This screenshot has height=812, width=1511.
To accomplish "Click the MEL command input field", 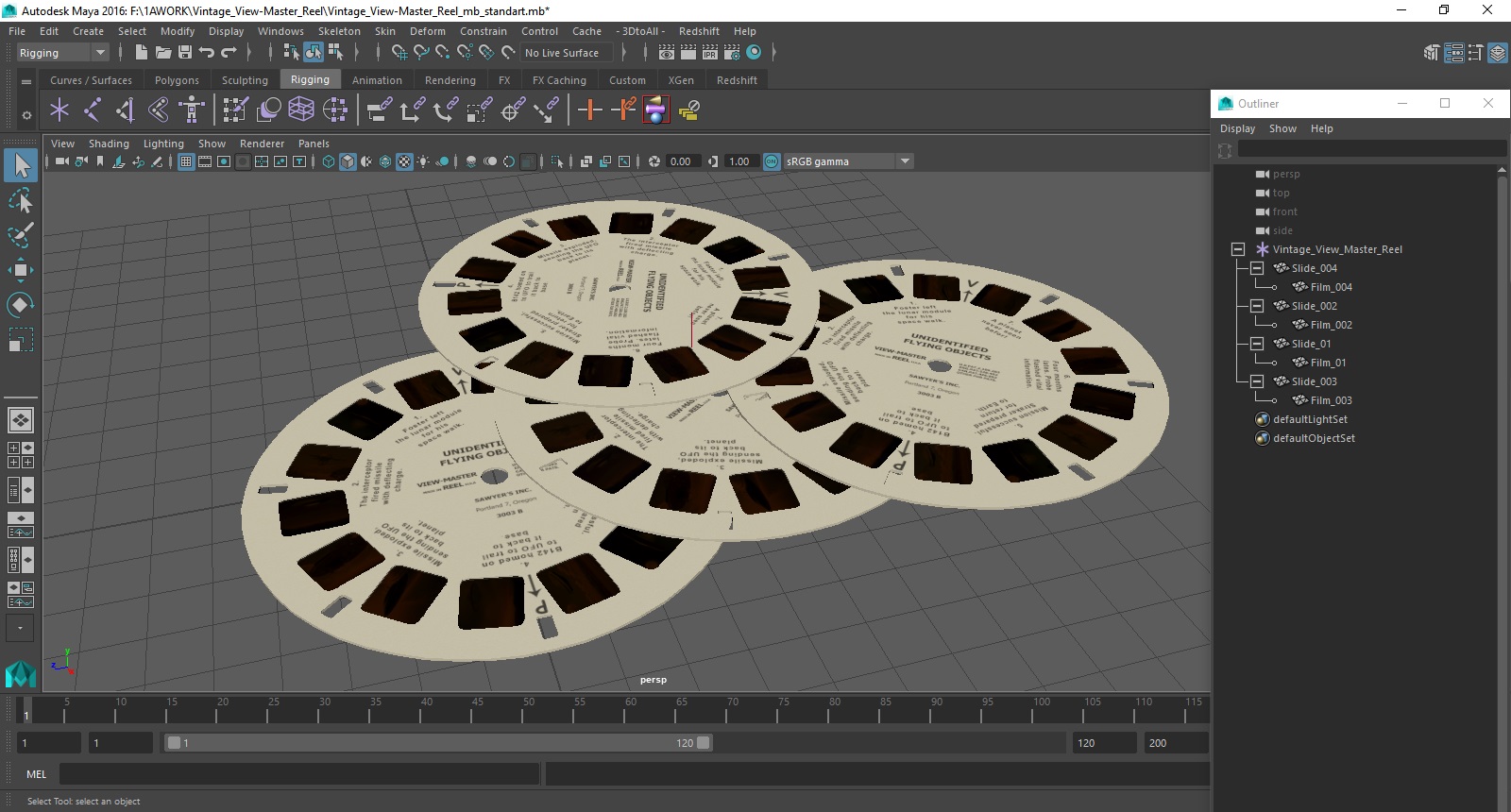I will (x=299, y=774).
